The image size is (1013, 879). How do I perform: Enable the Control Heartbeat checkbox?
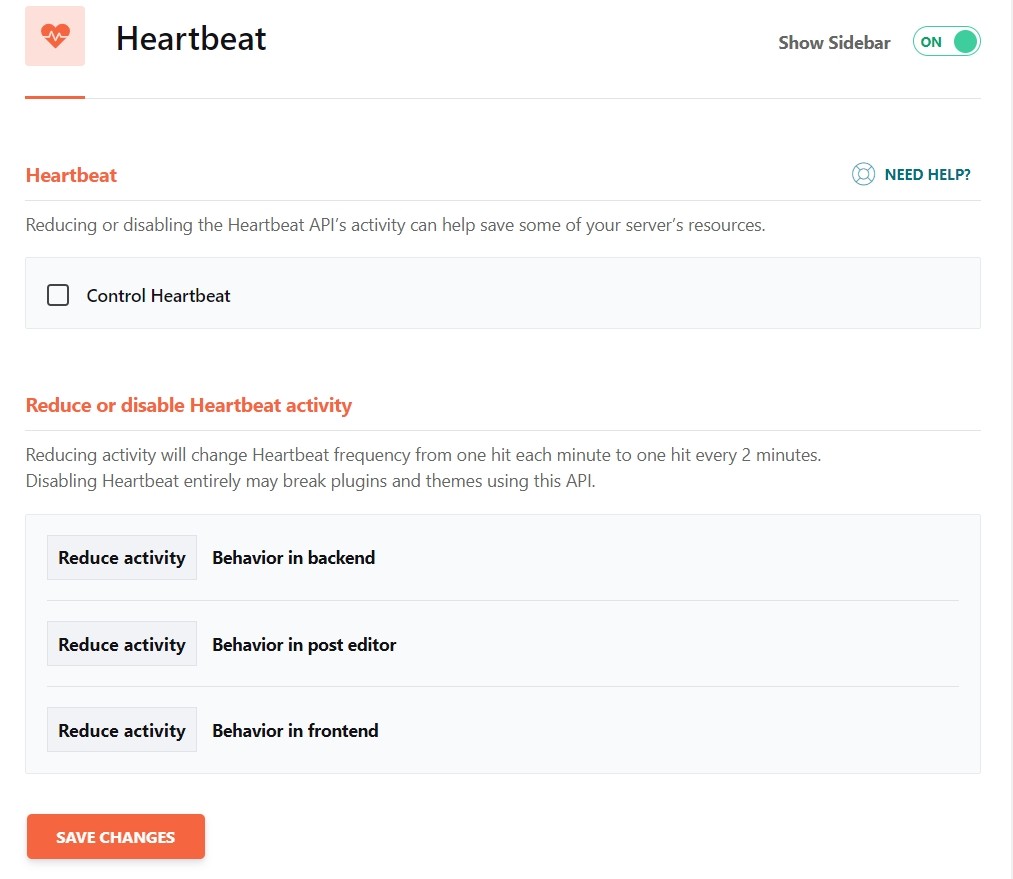[x=58, y=295]
